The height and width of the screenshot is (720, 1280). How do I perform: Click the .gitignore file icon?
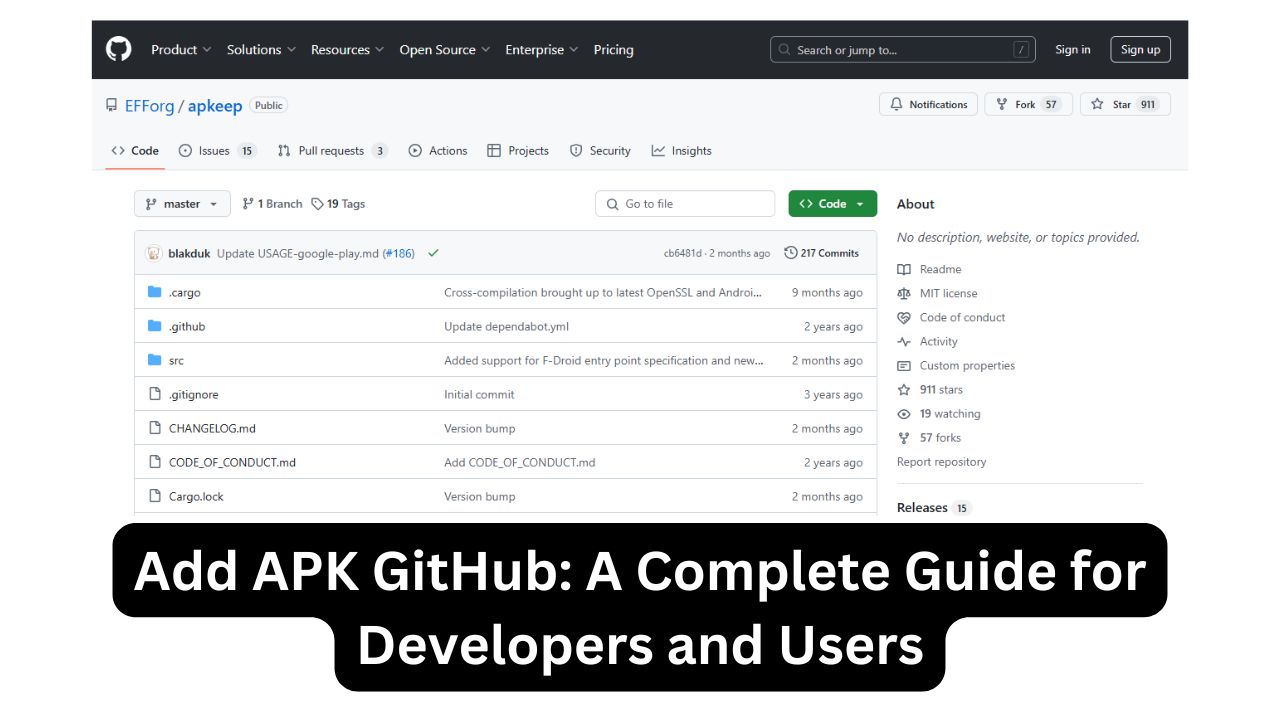(154, 394)
